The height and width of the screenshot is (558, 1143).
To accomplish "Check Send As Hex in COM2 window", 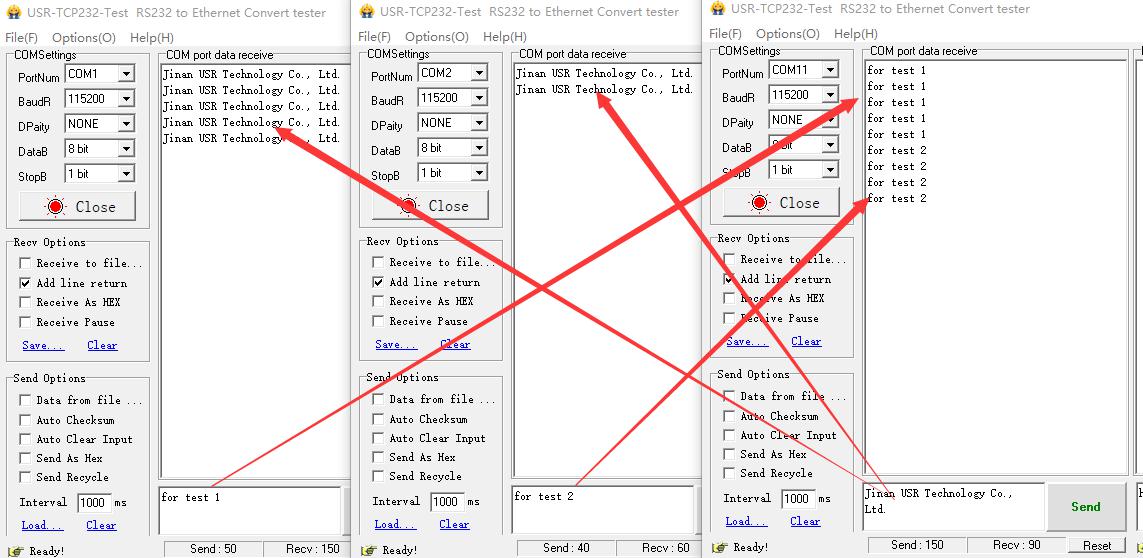I will click(378, 457).
